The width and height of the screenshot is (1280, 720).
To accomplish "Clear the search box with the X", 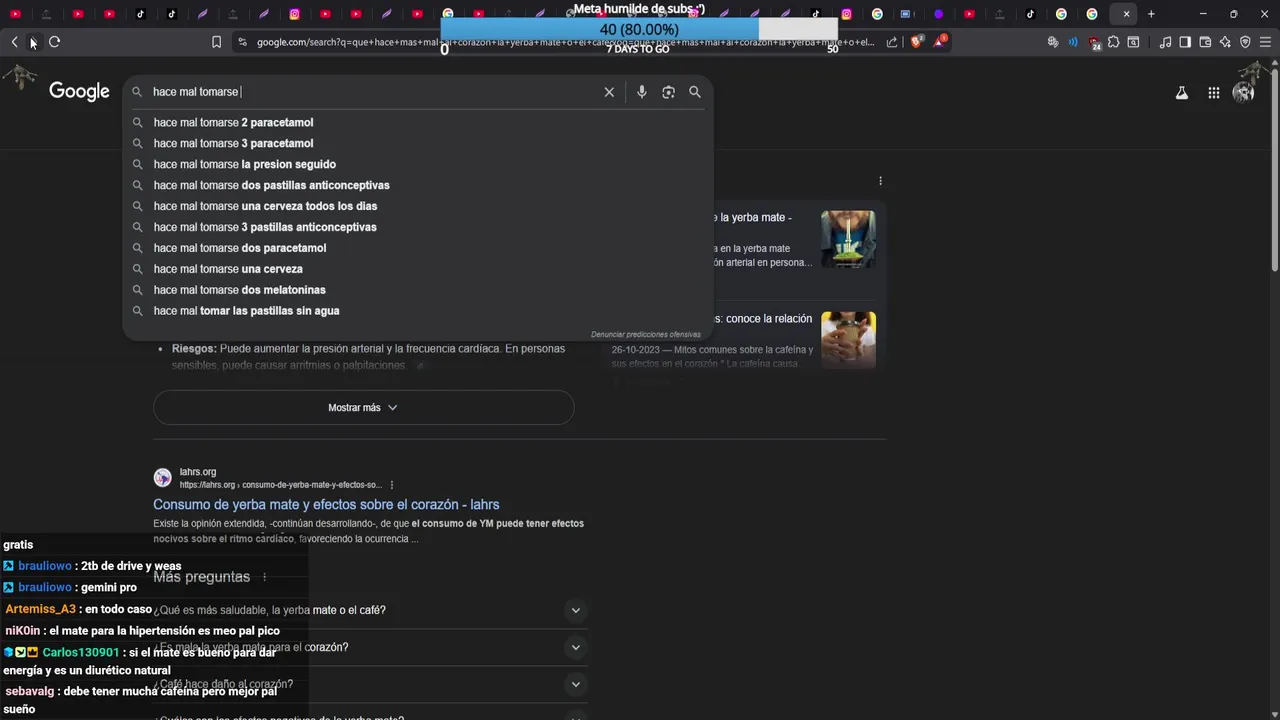I will (609, 92).
